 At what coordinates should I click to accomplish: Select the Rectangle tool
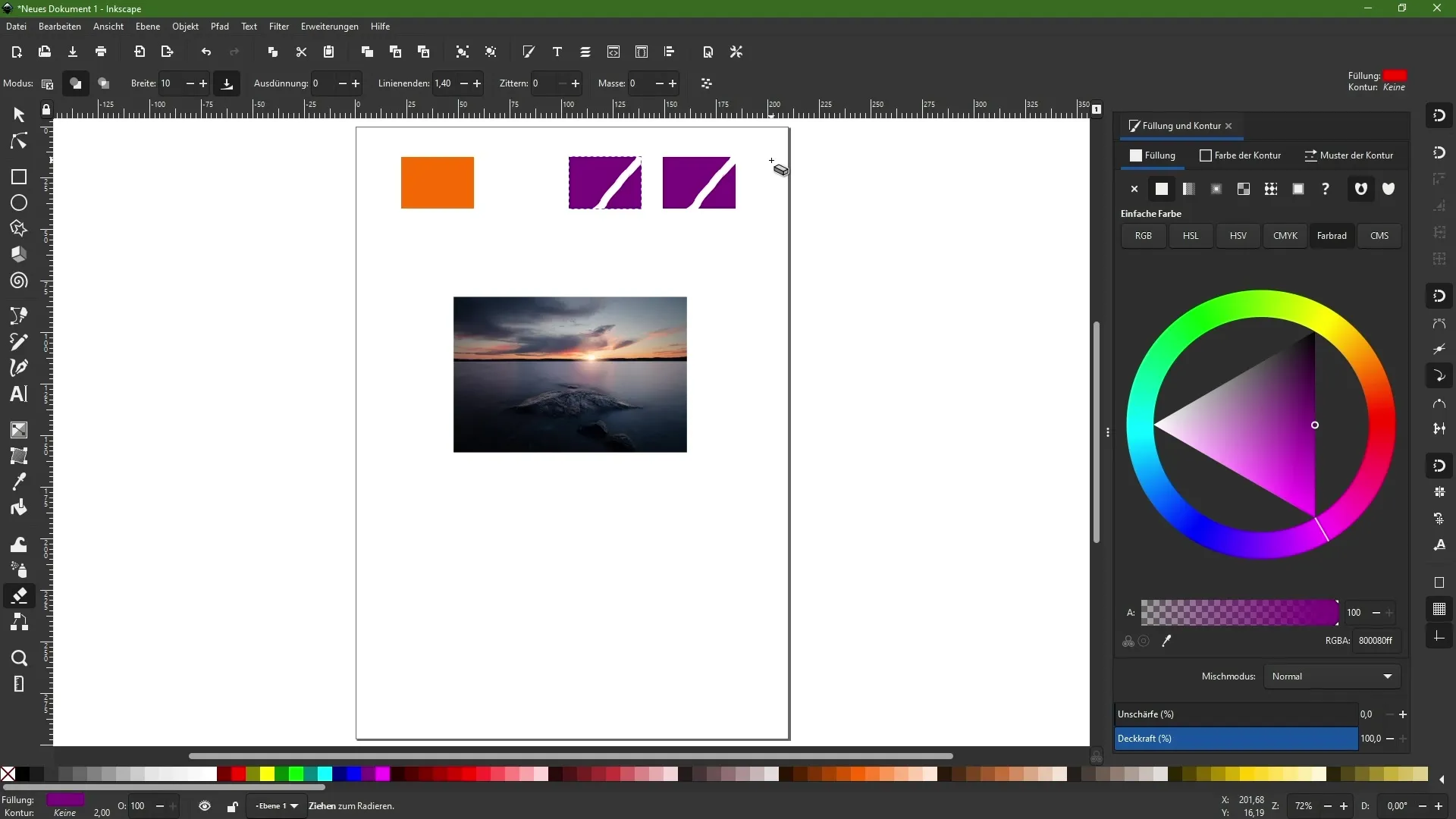click(x=19, y=177)
